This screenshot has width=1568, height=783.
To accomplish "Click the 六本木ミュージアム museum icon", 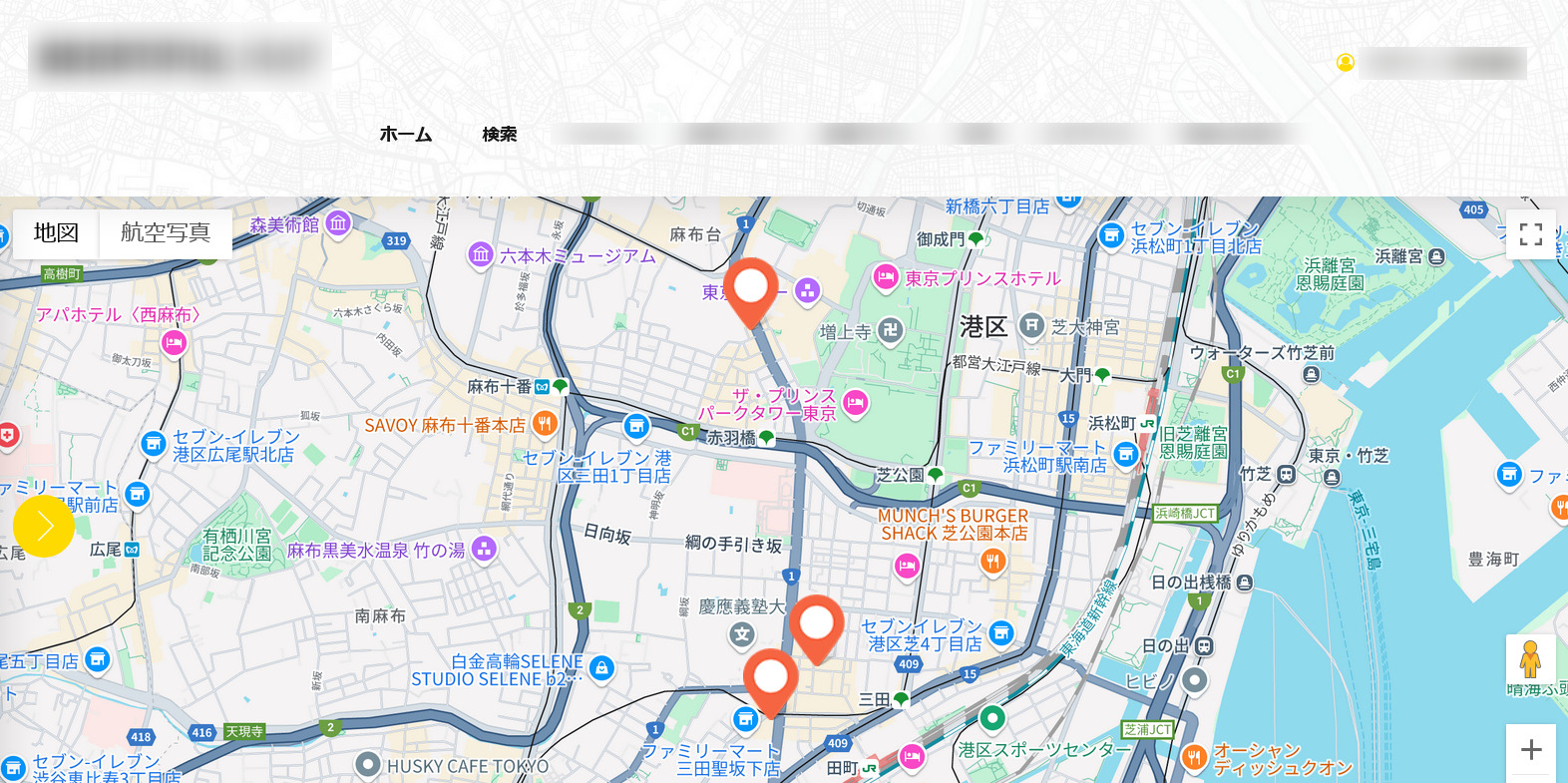I will point(482,255).
